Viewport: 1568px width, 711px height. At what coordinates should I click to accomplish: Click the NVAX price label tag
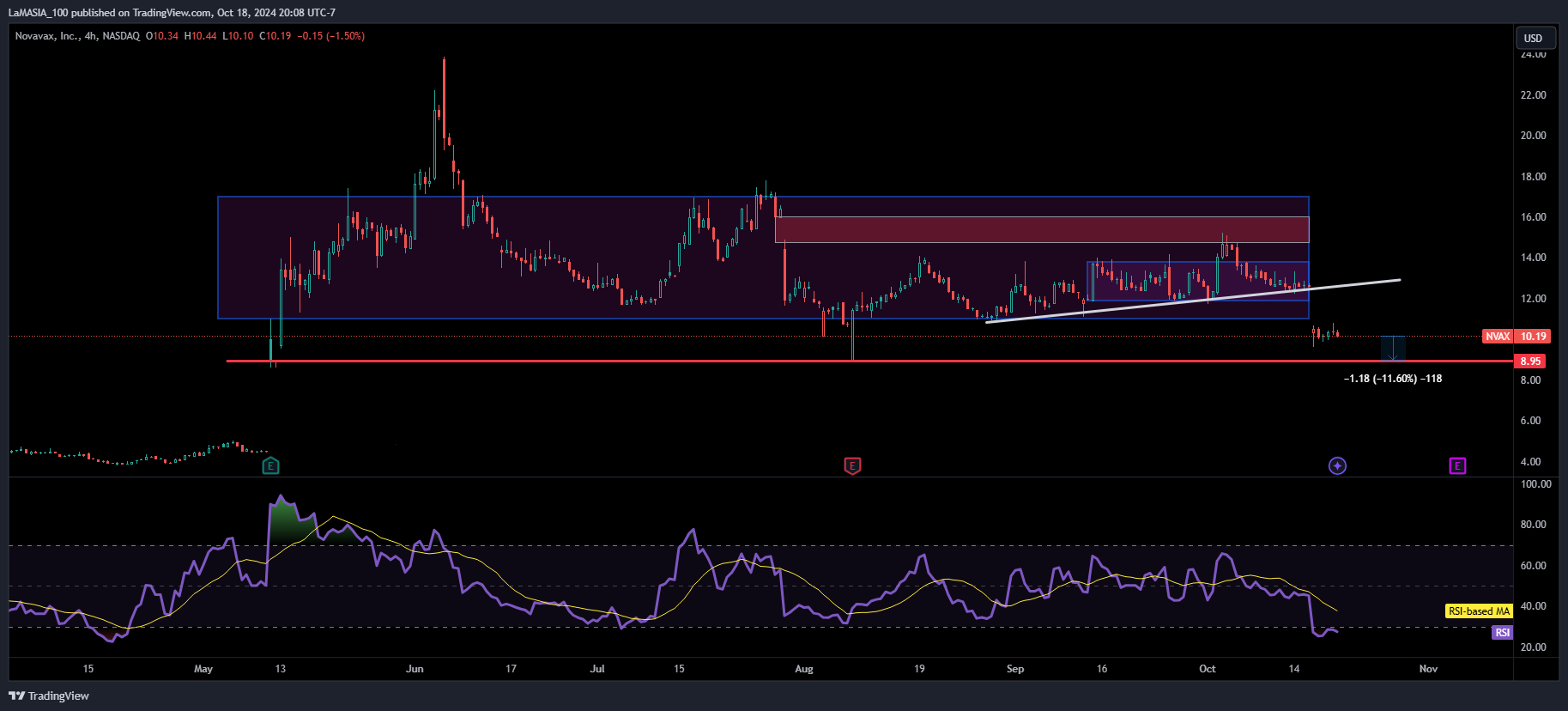pos(1498,337)
